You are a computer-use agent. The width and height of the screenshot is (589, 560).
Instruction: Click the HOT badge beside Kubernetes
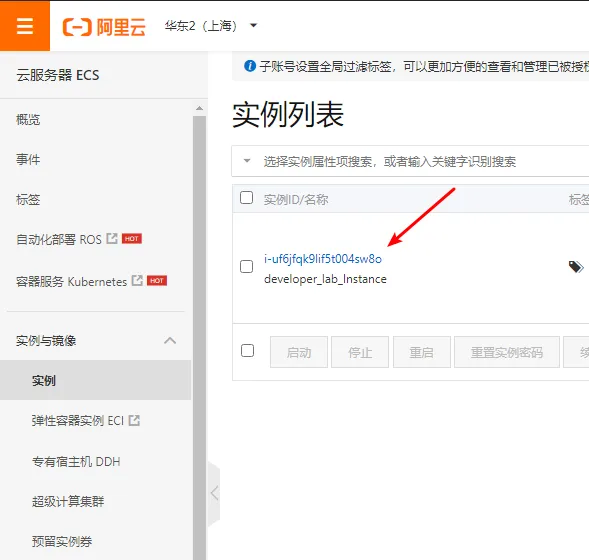[x=157, y=281]
